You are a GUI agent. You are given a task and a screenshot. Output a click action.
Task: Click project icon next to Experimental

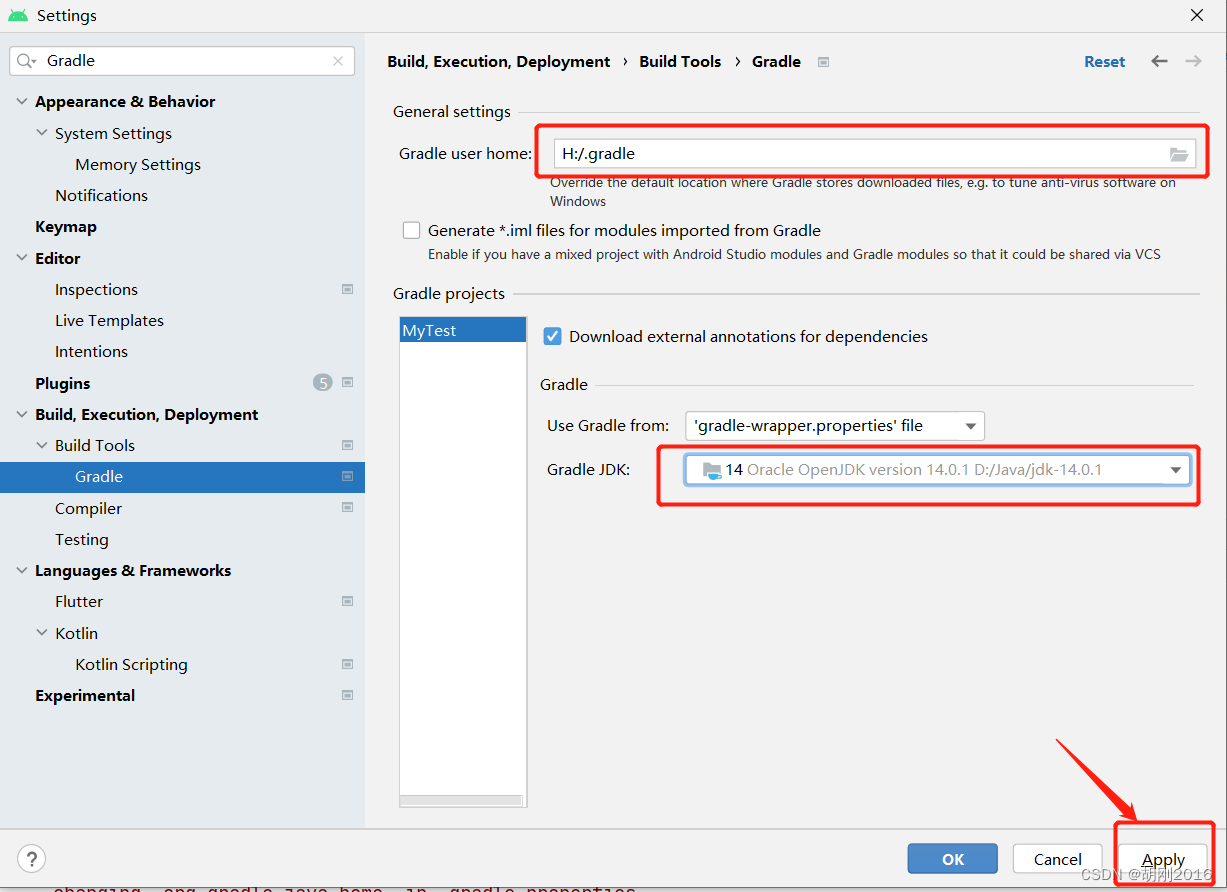pyautogui.click(x=347, y=695)
